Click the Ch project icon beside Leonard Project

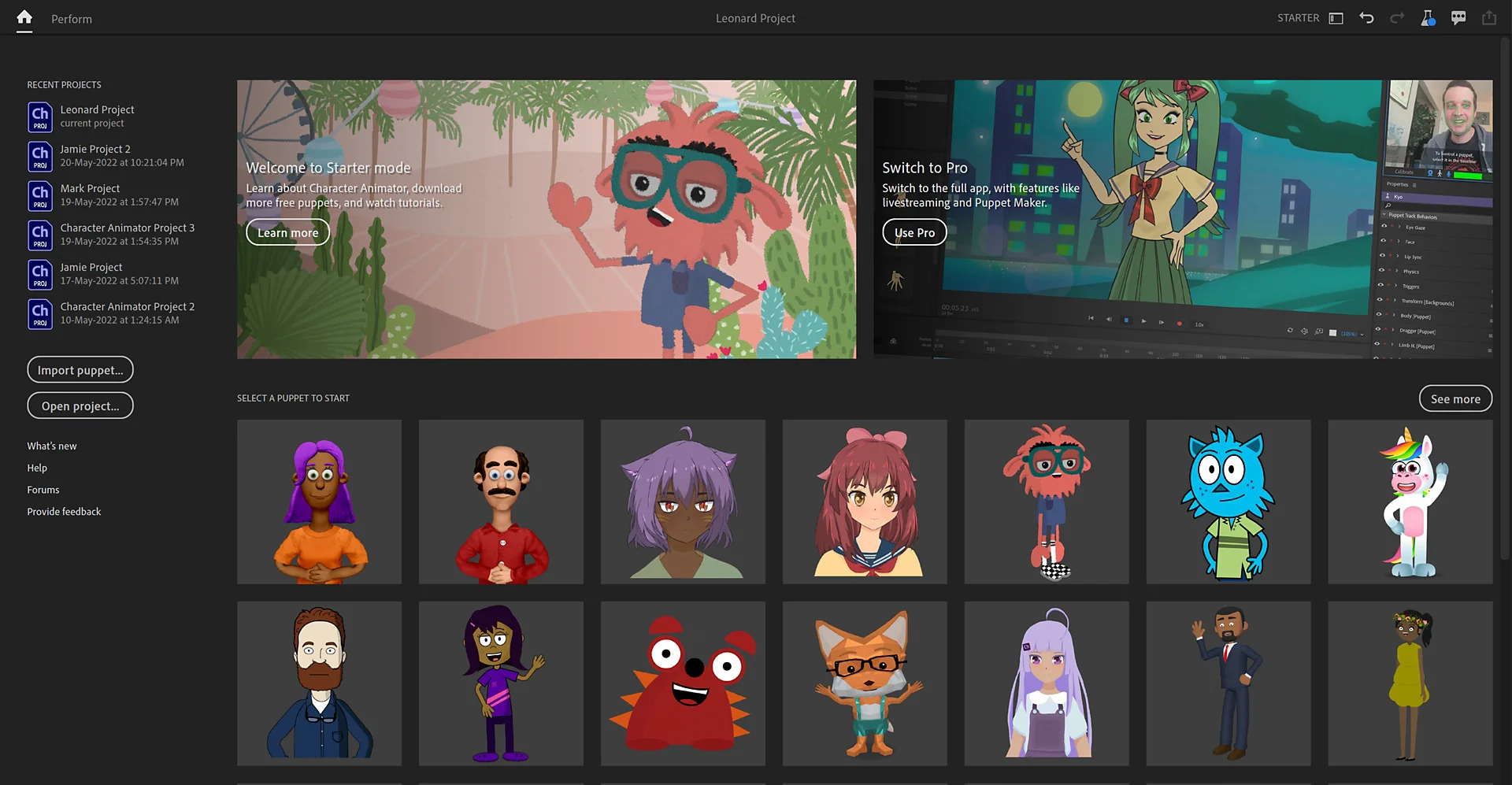[x=39, y=117]
